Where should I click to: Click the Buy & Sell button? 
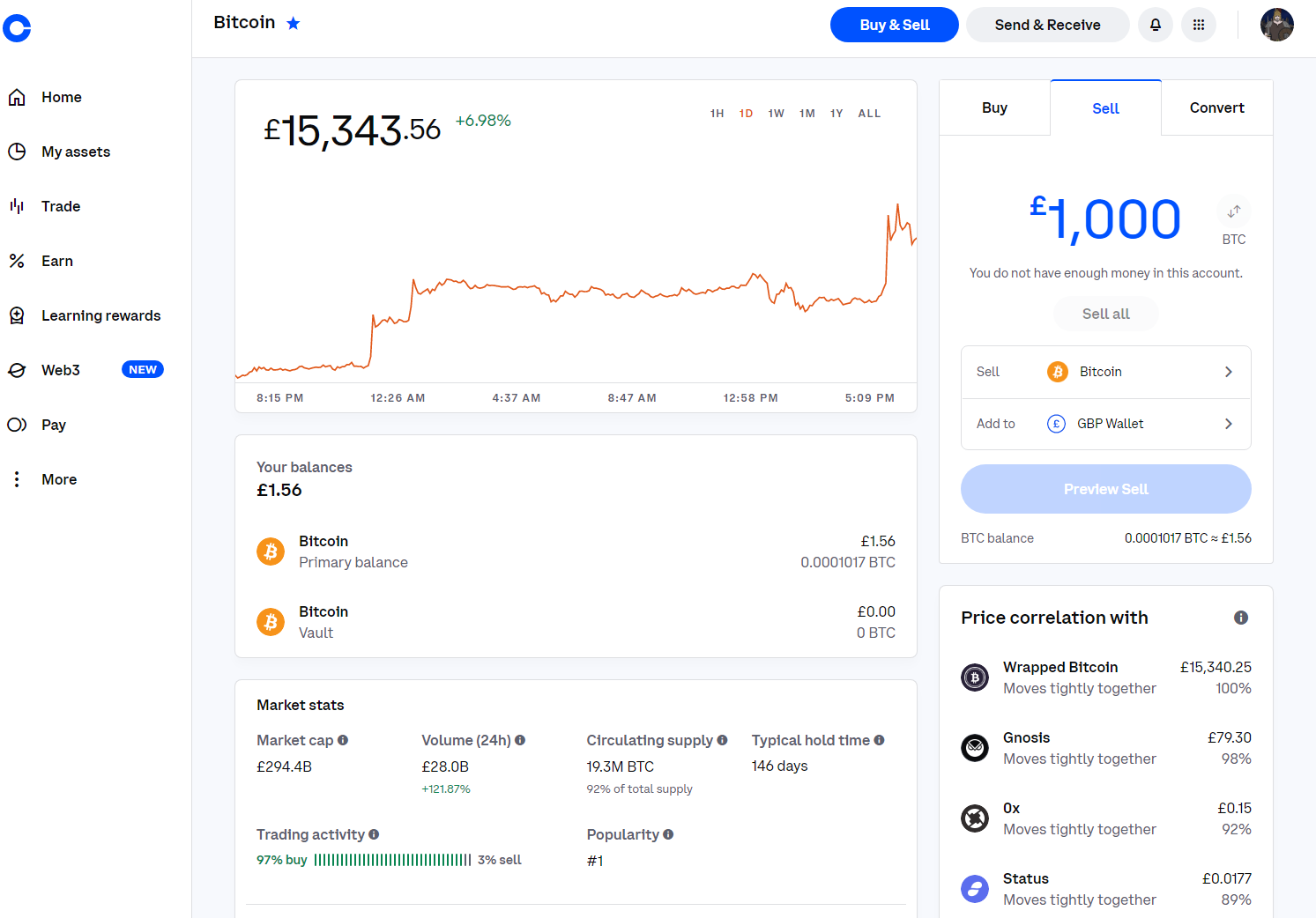pos(895,25)
